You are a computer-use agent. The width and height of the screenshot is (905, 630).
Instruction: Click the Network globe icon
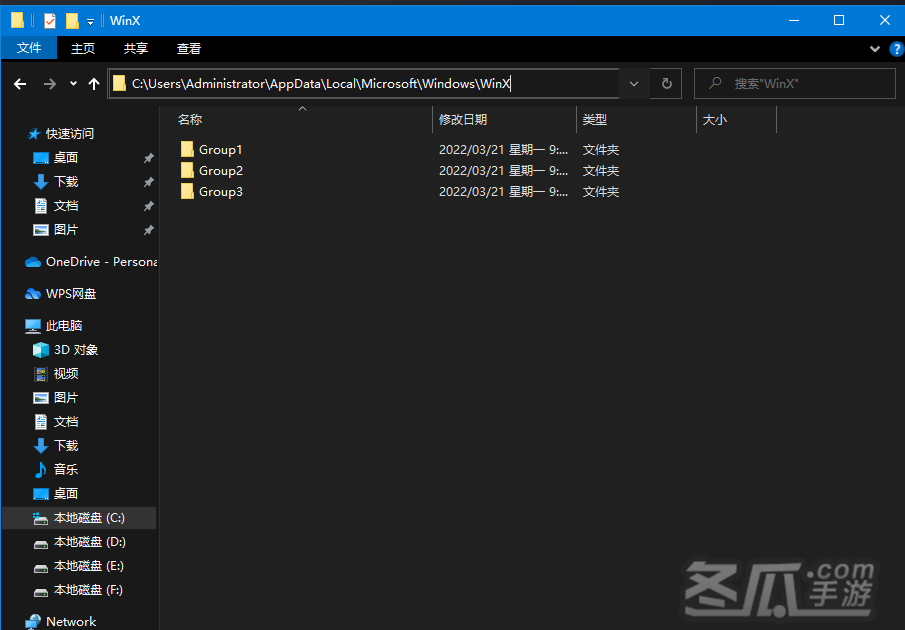click(33, 622)
